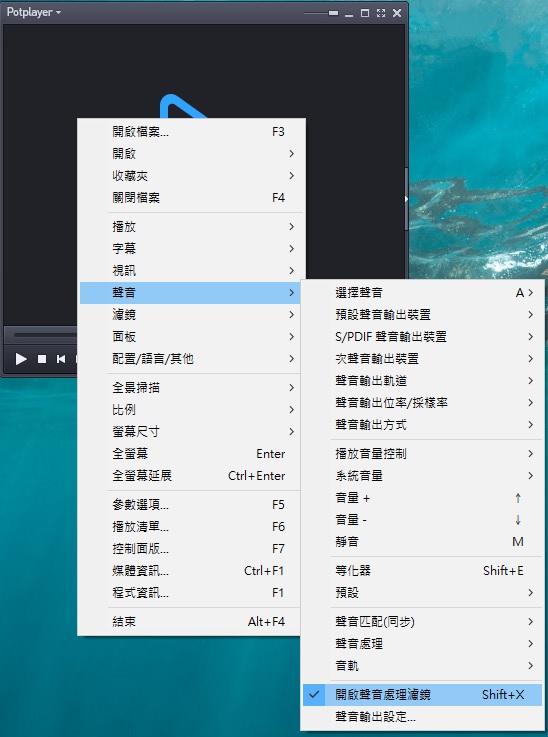This screenshot has height=737, width=548.
Task: Open 螢幕尺寸 submenu
Action: point(190,432)
